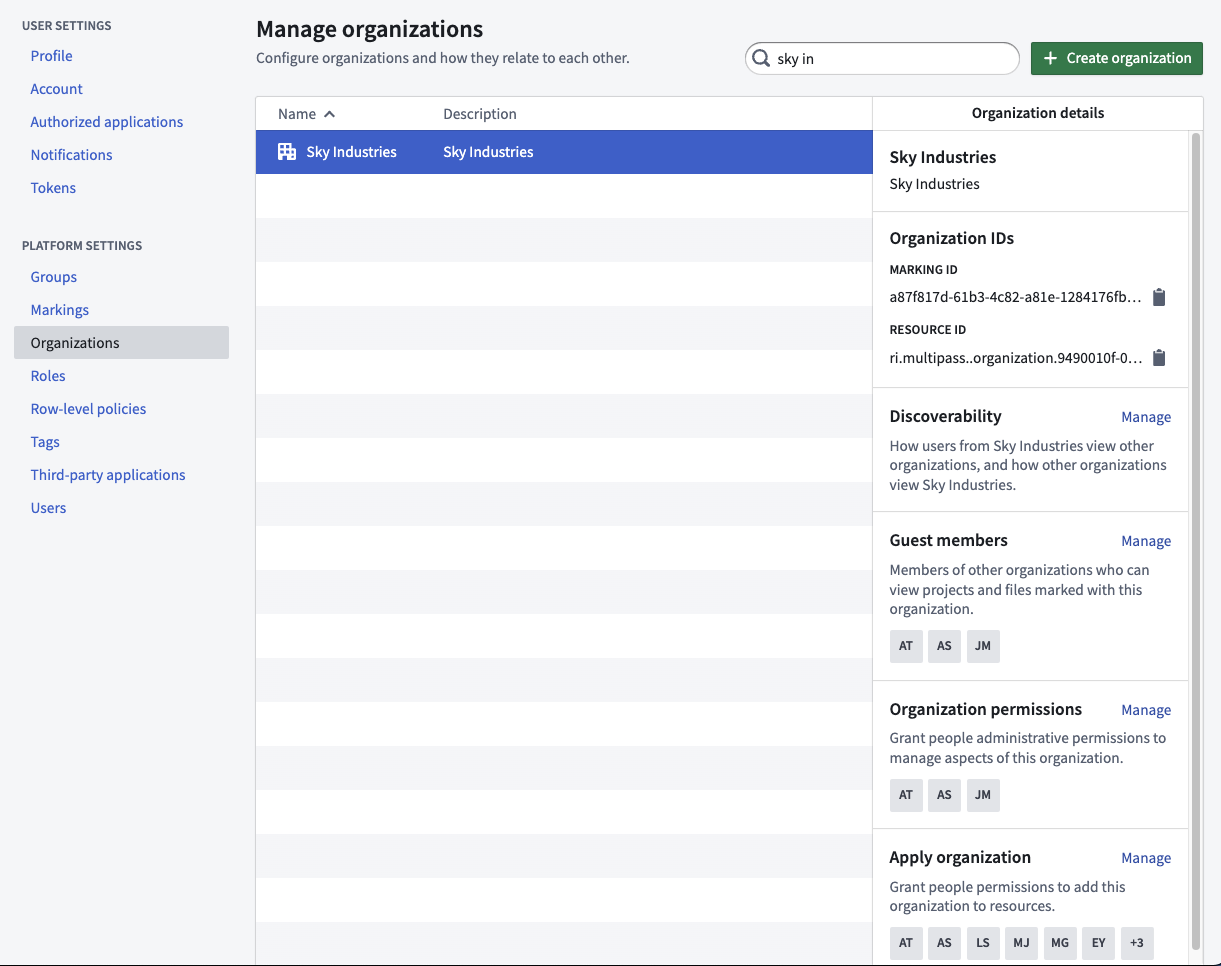Click the Sky Industries description cell
The height and width of the screenshot is (966, 1221).
pyautogui.click(x=488, y=152)
